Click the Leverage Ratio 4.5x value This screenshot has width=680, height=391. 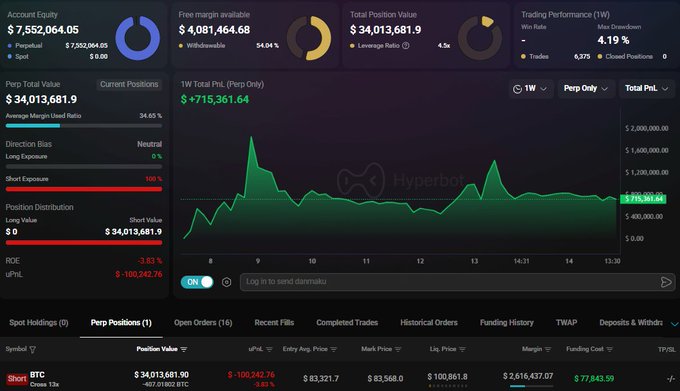444,46
